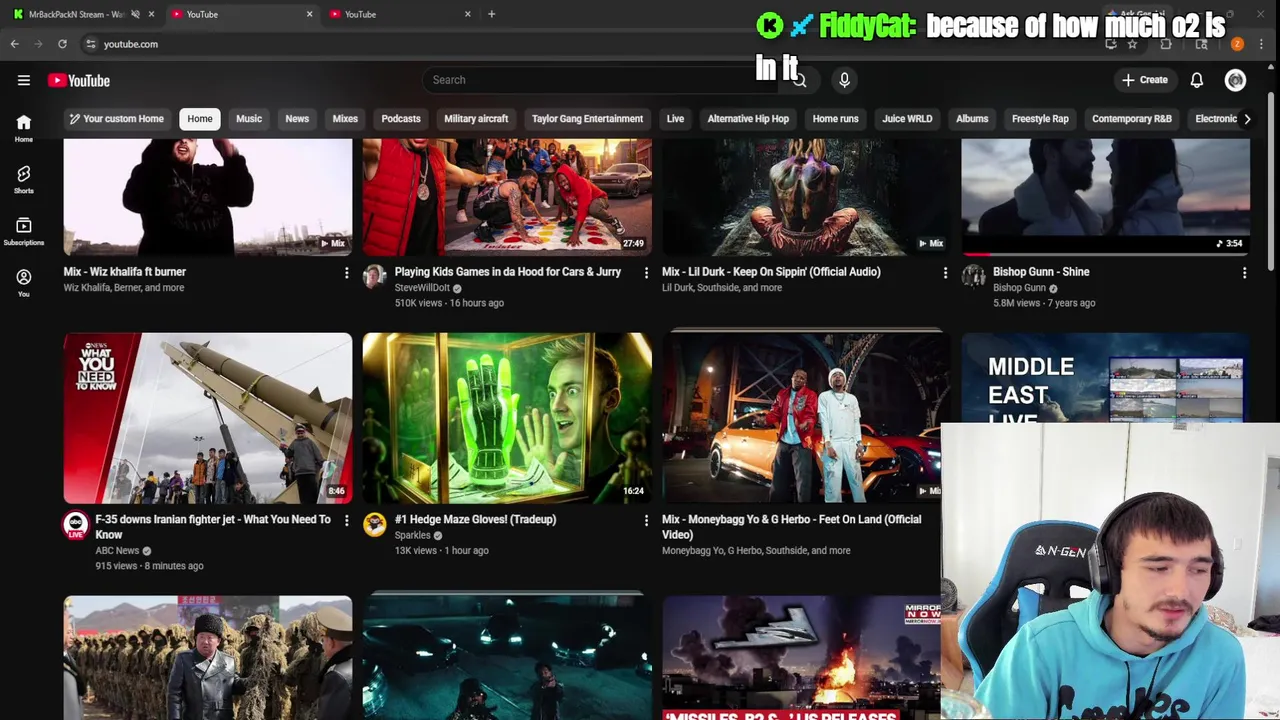Open options for Playing Kids Games video

[x=646, y=272]
